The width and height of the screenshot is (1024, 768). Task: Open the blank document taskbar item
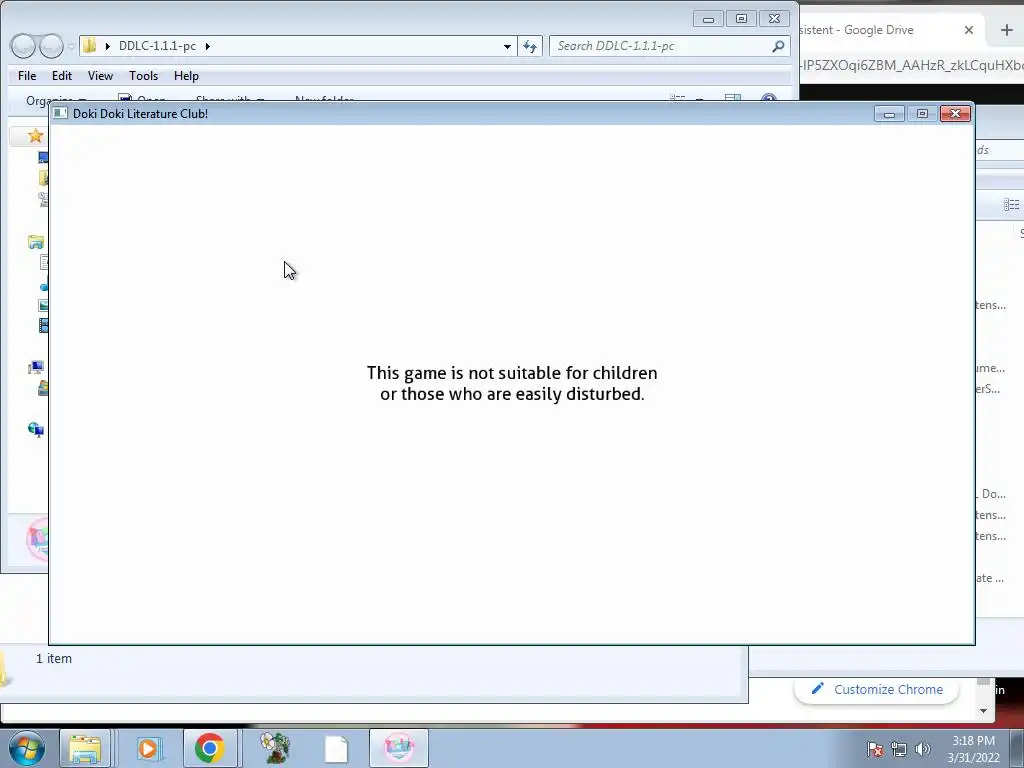coord(336,748)
